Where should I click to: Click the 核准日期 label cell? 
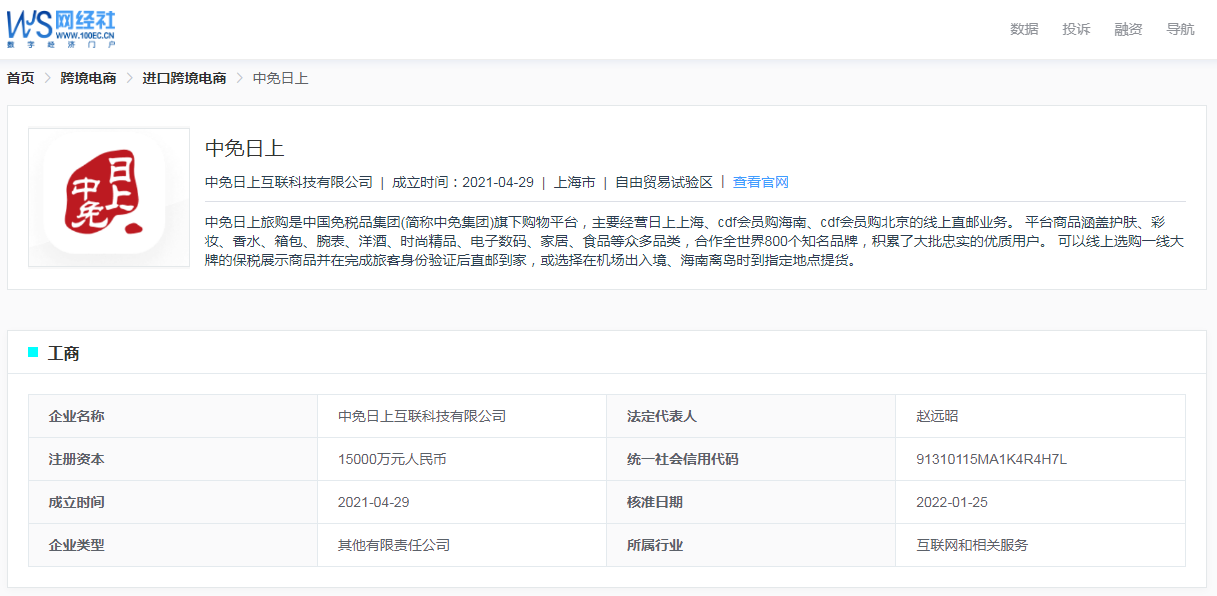click(x=751, y=502)
